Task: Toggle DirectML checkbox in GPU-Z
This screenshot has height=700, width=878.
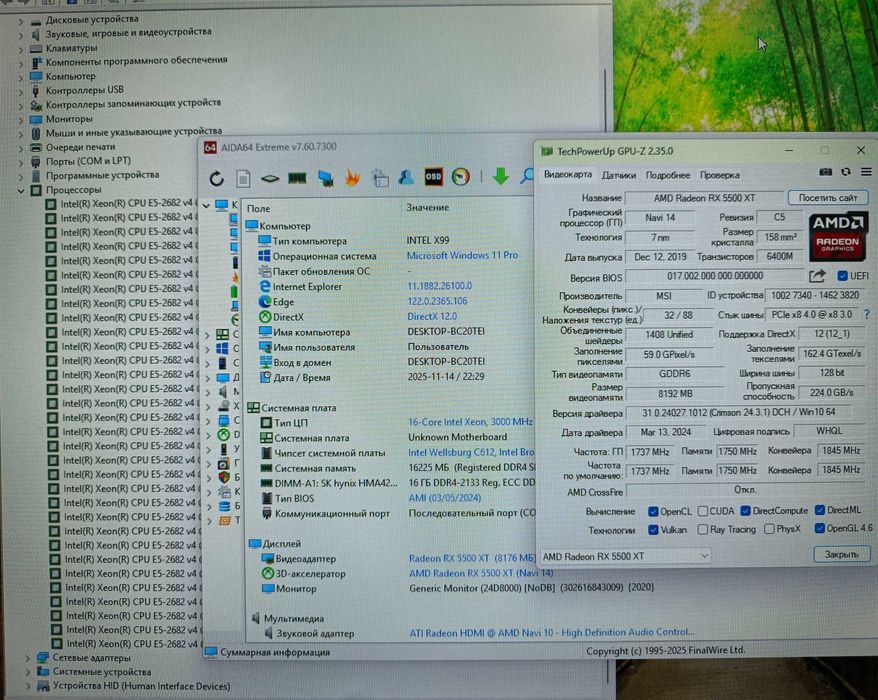Action: (820, 510)
